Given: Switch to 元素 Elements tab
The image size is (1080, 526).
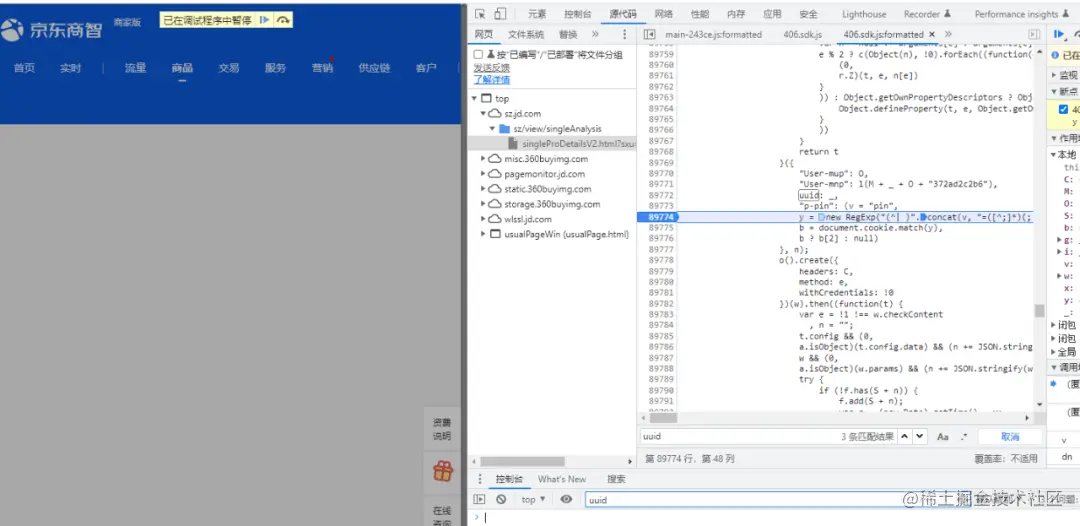Looking at the screenshot, I should [537, 14].
